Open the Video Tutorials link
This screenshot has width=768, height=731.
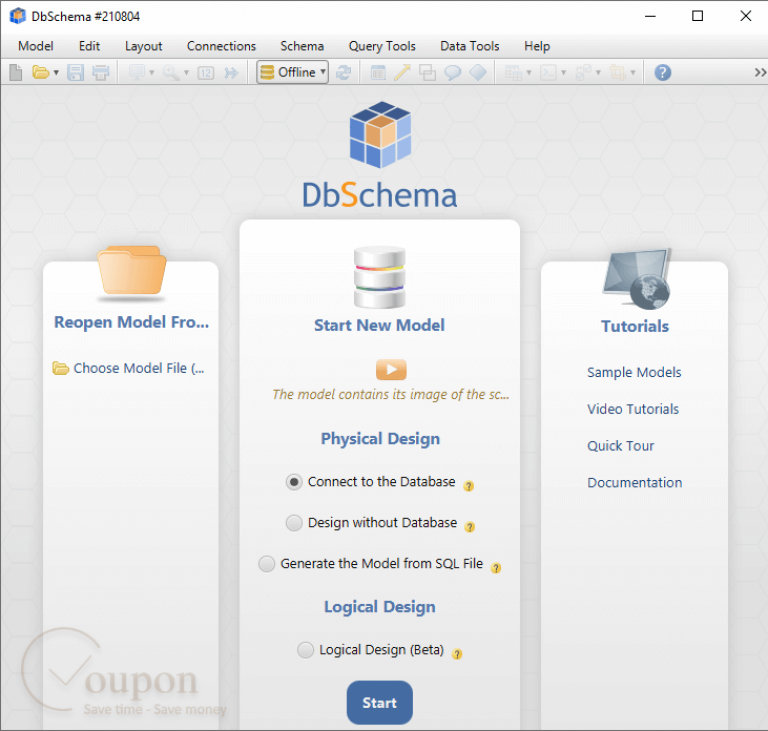[633, 409]
